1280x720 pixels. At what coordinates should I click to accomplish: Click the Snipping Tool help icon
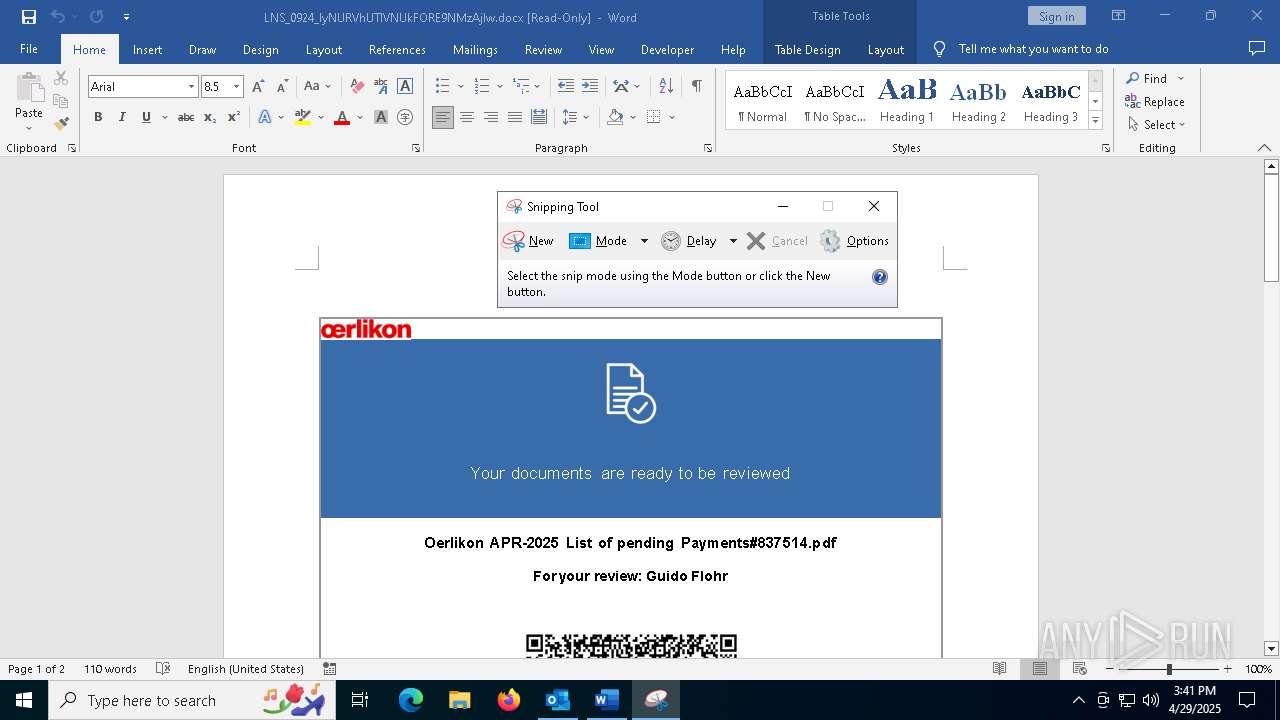(x=880, y=277)
